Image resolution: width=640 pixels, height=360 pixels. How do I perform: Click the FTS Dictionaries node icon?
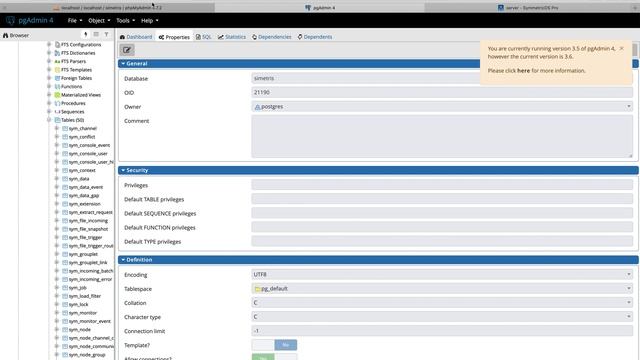[57, 53]
